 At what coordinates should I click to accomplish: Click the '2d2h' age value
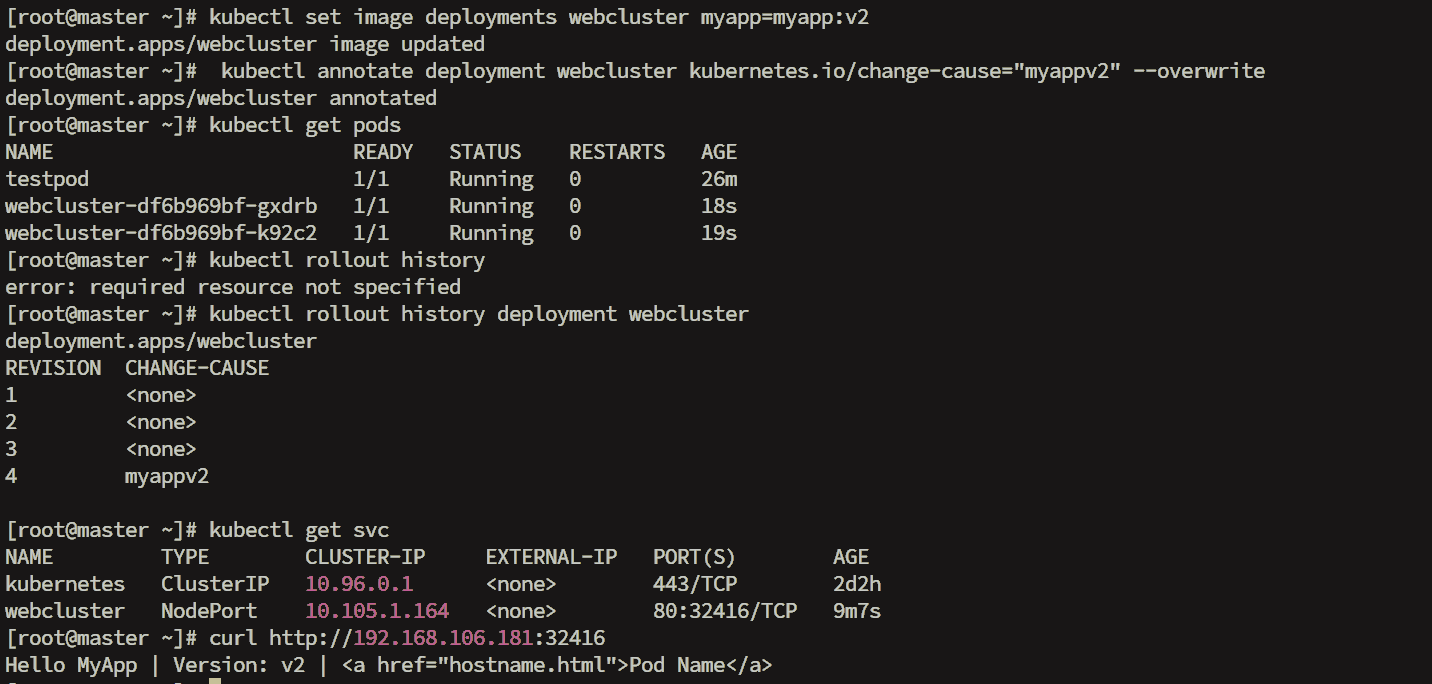click(x=857, y=584)
